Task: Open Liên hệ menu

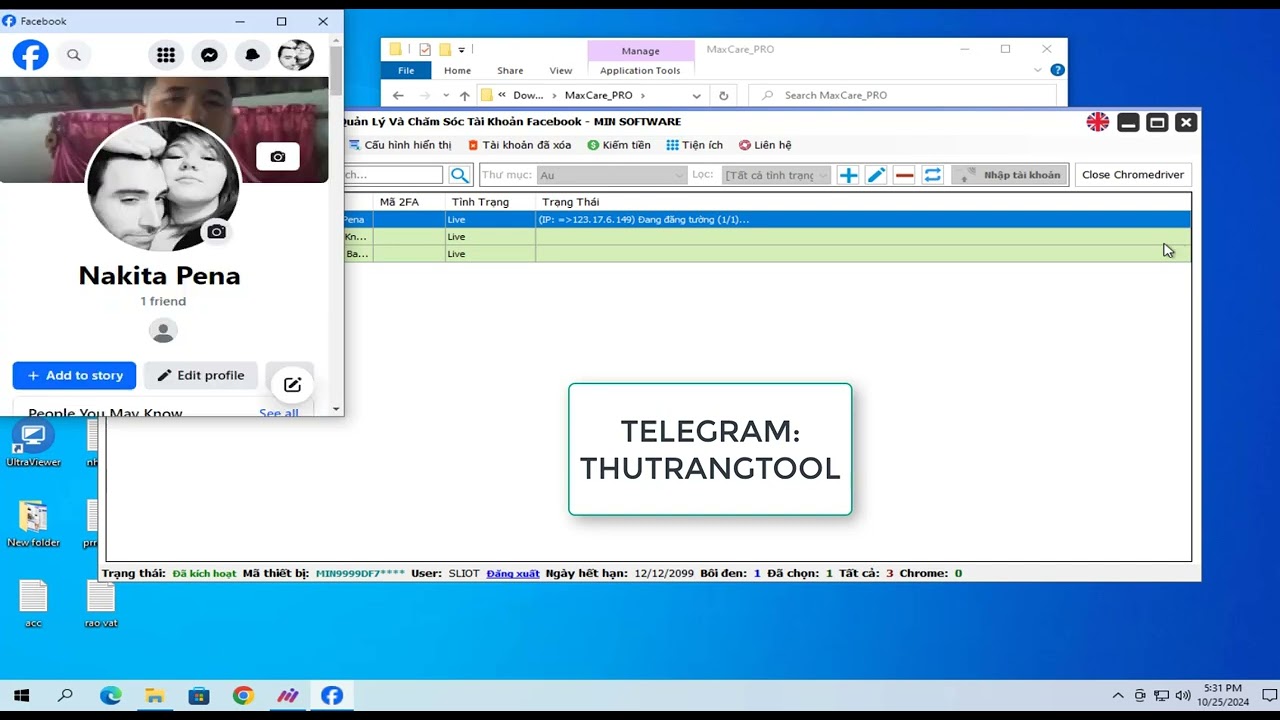Action: (765, 145)
